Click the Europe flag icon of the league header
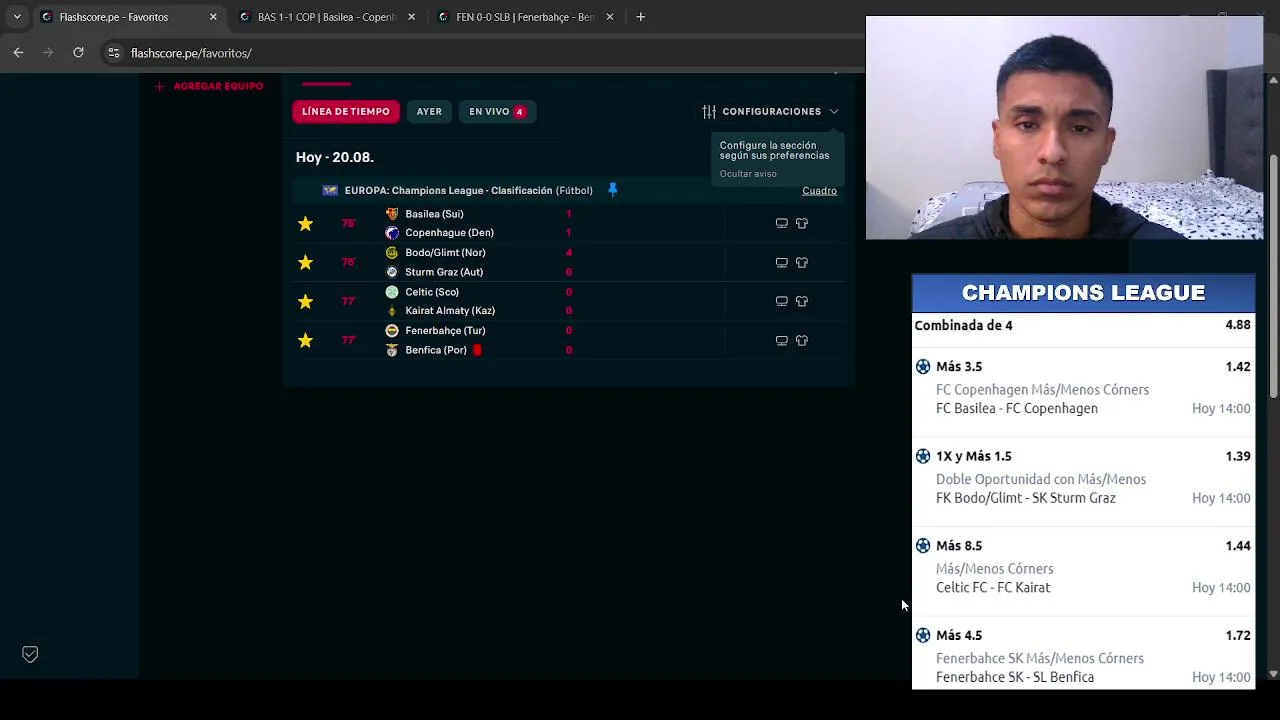 click(330, 190)
